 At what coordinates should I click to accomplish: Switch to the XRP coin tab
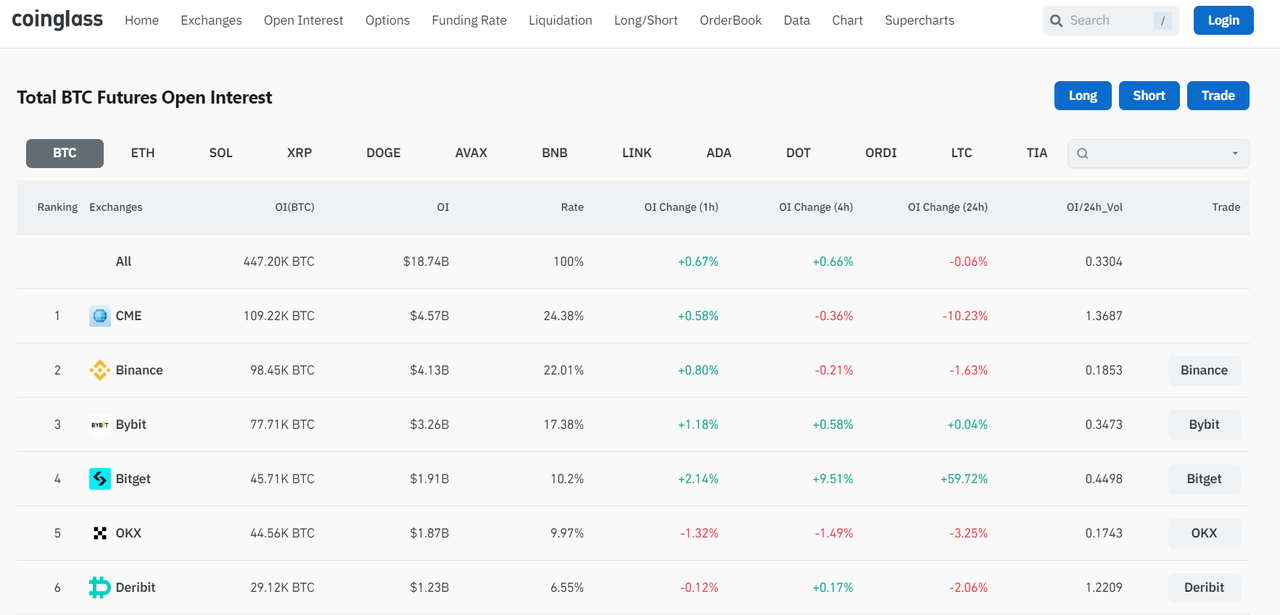(x=299, y=153)
